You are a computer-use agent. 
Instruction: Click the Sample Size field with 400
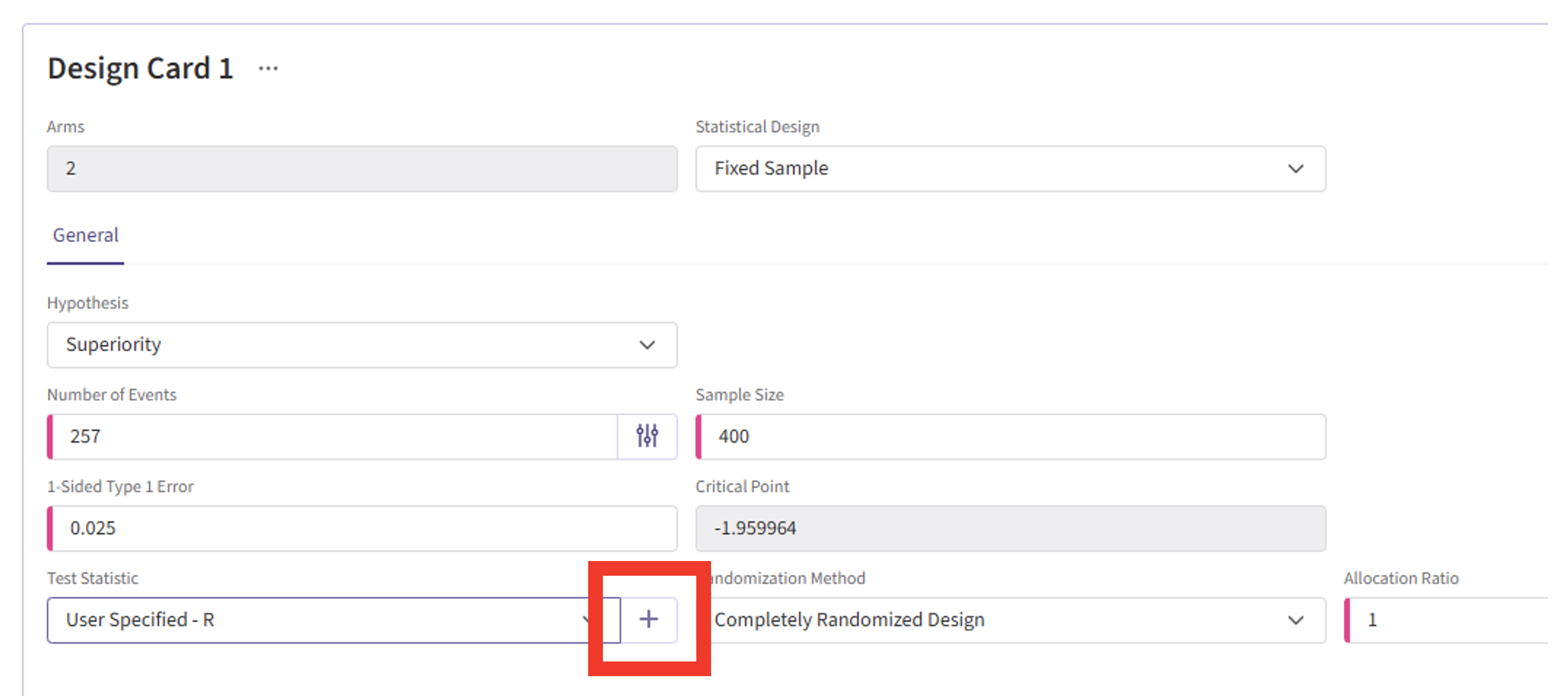pyautogui.click(x=1011, y=436)
